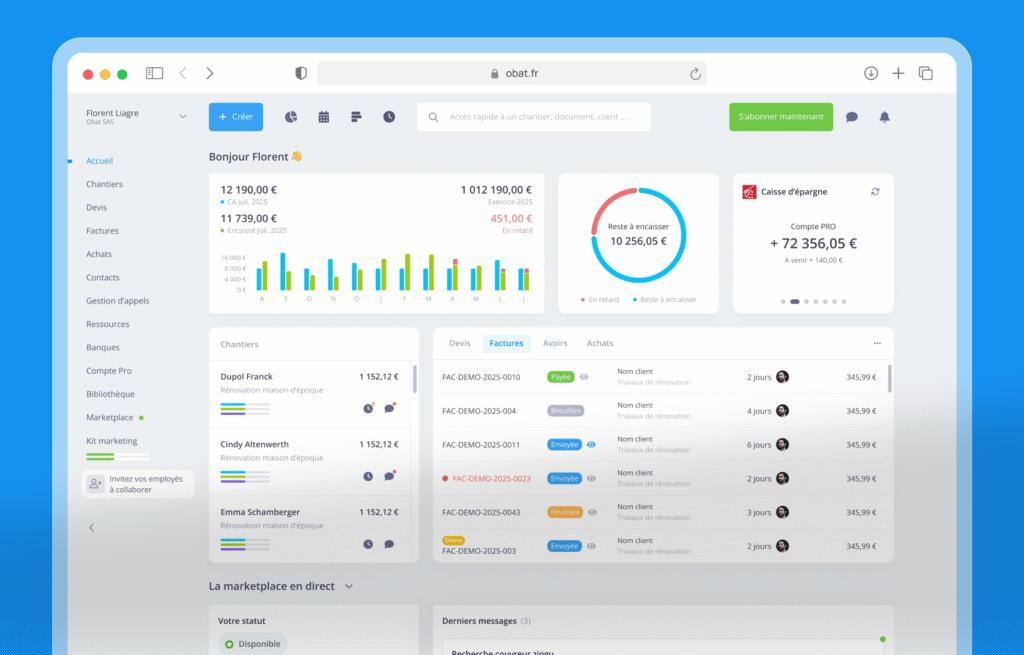Open the calendar planning icon

324,117
